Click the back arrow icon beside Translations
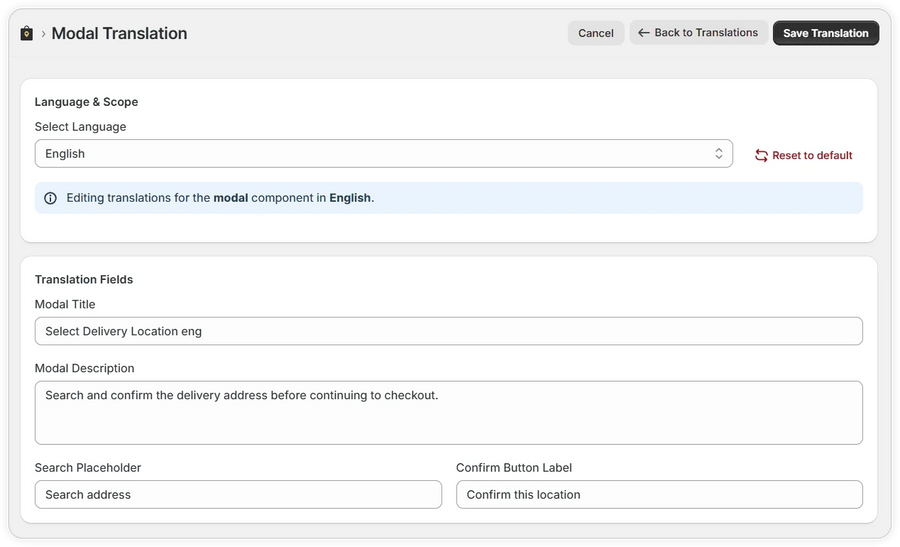The image size is (900, 547). pos(644,33)
